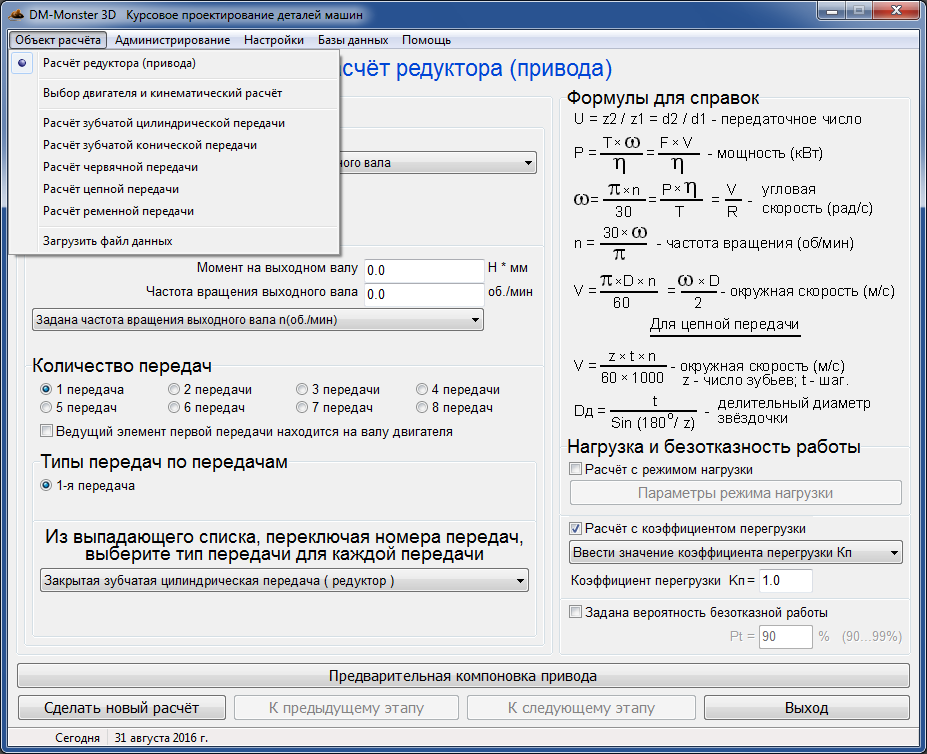Select Расчёт редуктора (привода) menu entry

(x=174, y=63)
